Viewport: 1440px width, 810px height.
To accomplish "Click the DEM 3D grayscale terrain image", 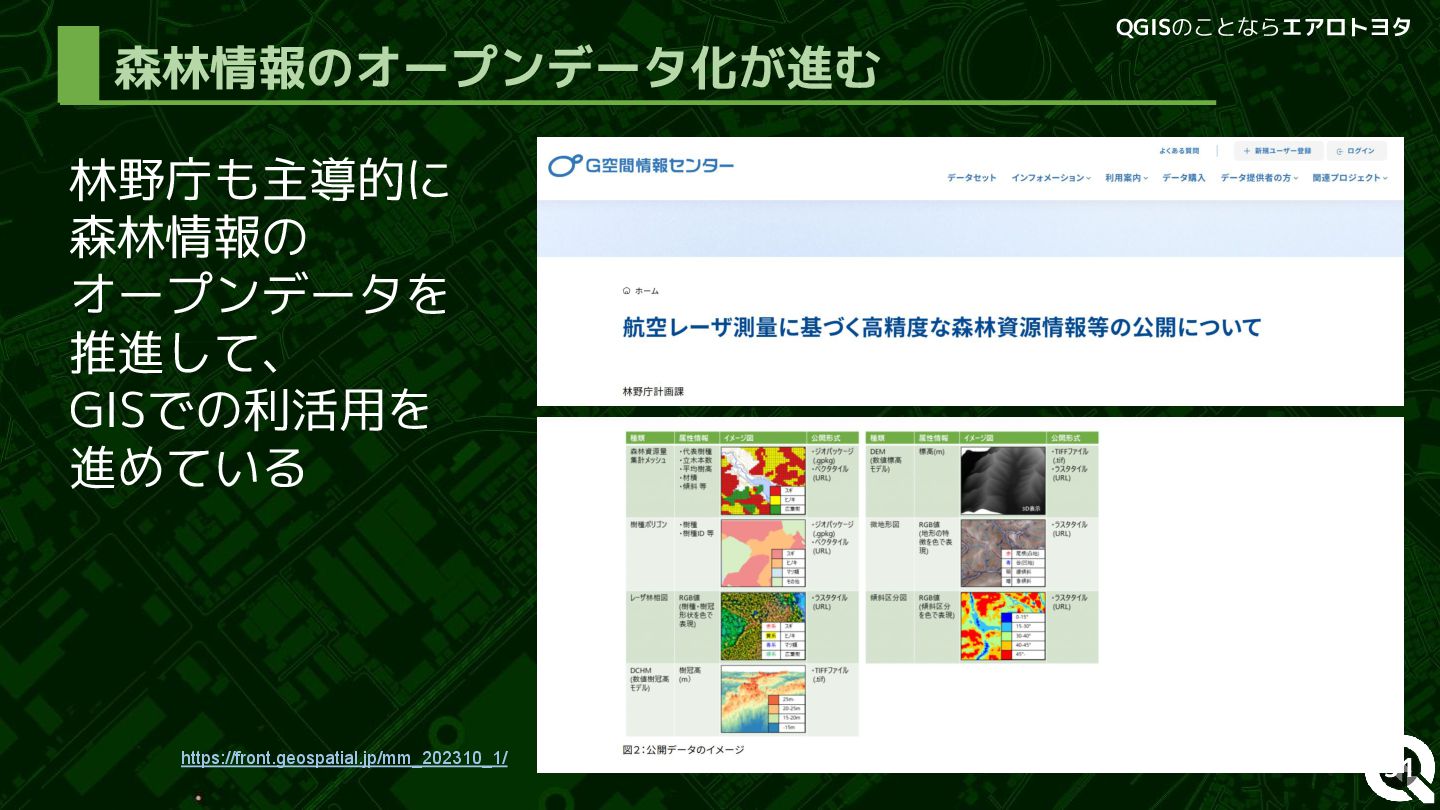I will pos(1003,481).
